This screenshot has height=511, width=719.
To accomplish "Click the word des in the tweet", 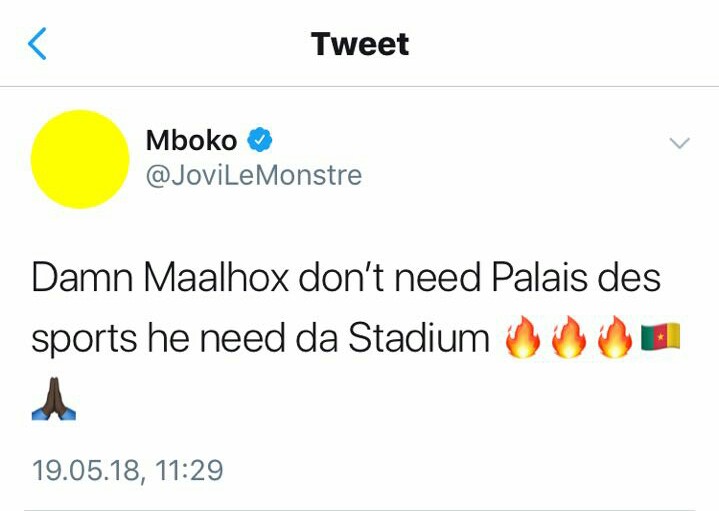I will 633,279.
